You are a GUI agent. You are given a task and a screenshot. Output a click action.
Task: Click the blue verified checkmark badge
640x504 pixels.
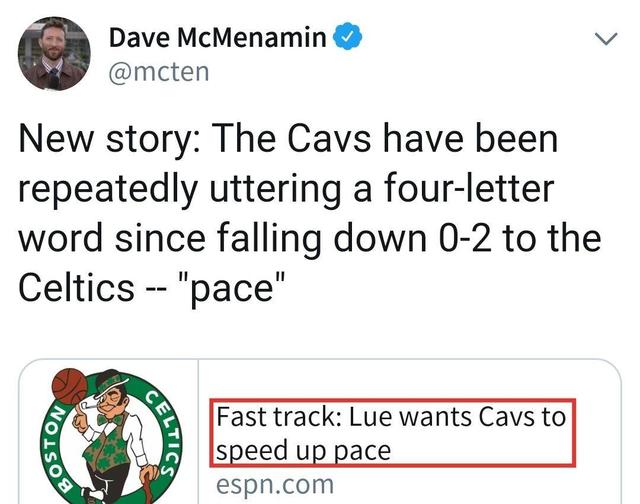346,37
